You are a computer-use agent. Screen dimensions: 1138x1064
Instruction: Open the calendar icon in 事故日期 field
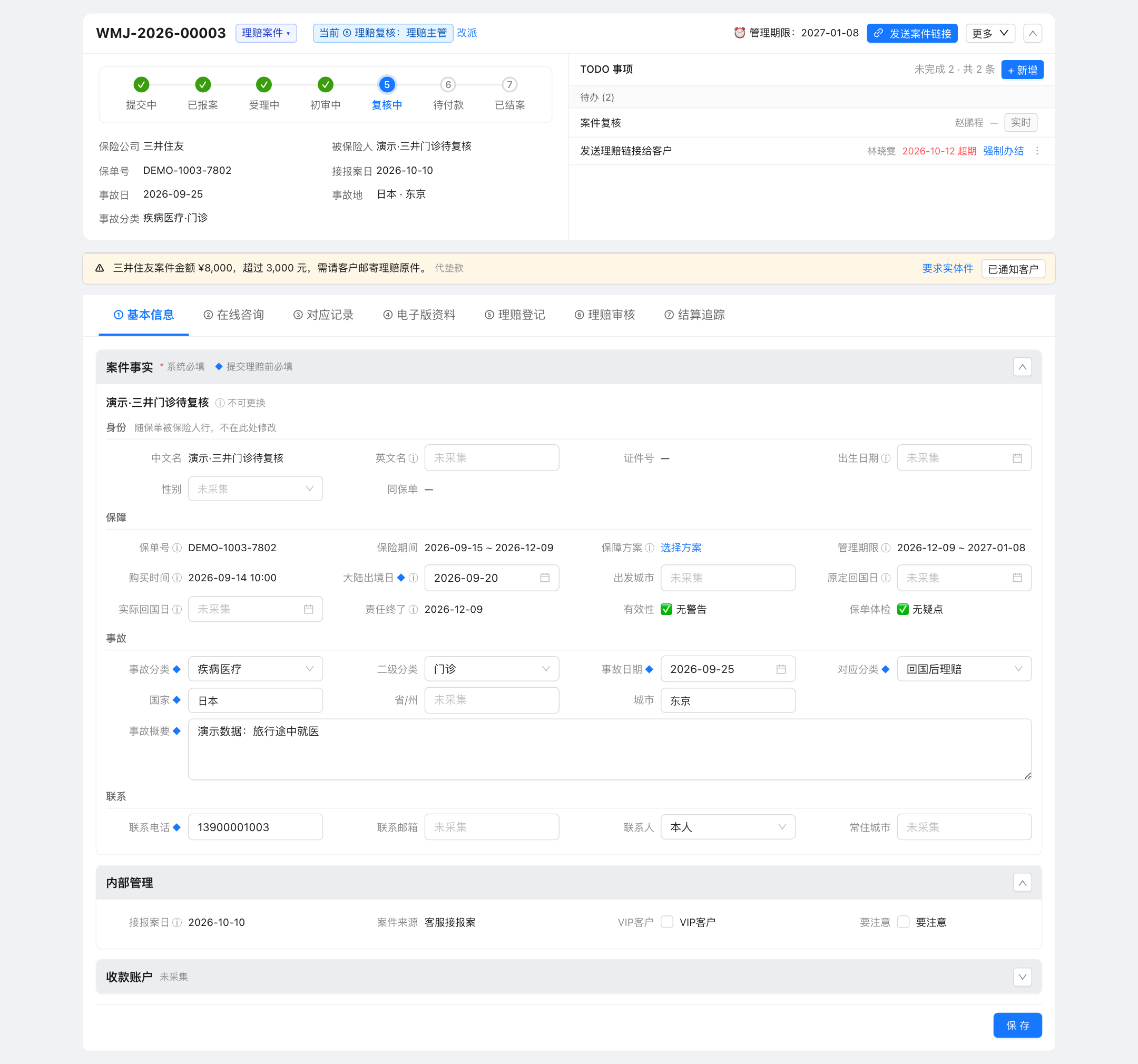[781, 669]
